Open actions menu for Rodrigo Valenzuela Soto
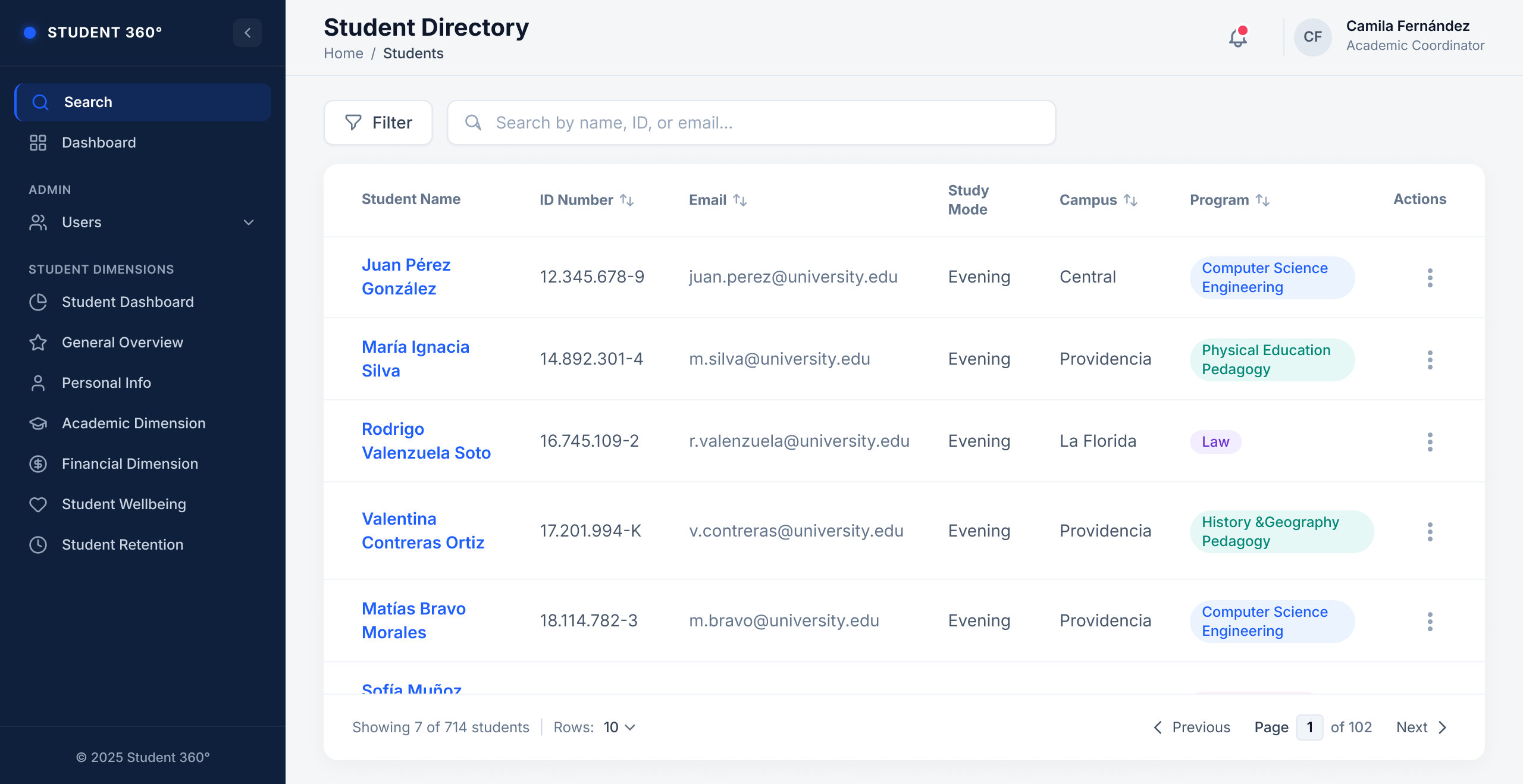The image size is (1523, 784). (1430, 442)
